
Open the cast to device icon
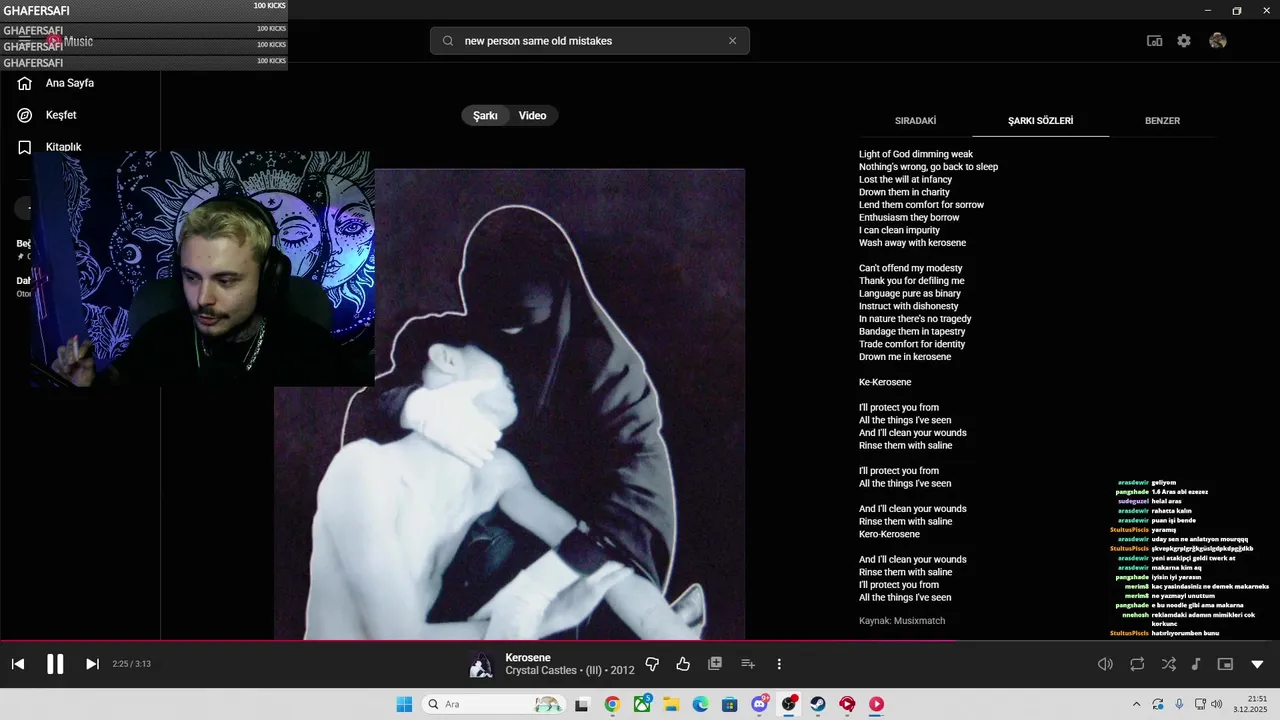coord(1154,41)
